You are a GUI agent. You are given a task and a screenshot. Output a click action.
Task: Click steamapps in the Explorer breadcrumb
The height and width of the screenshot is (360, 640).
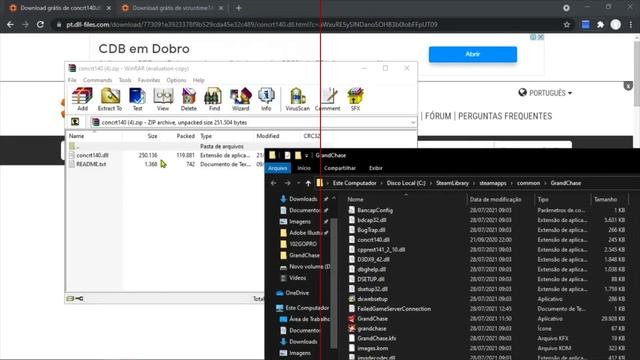click(493, 183)
